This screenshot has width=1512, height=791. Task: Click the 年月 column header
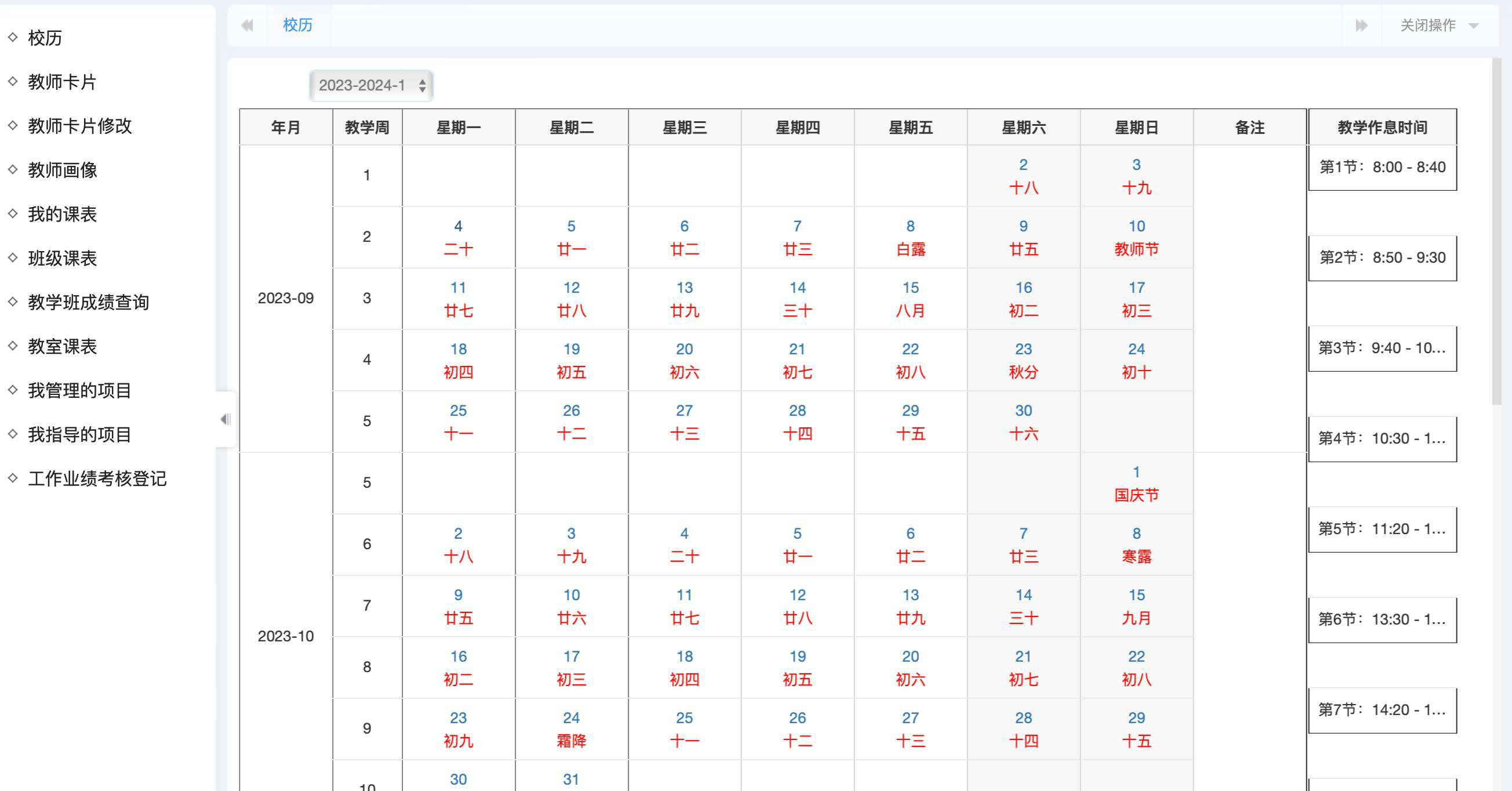coord(286,128)
